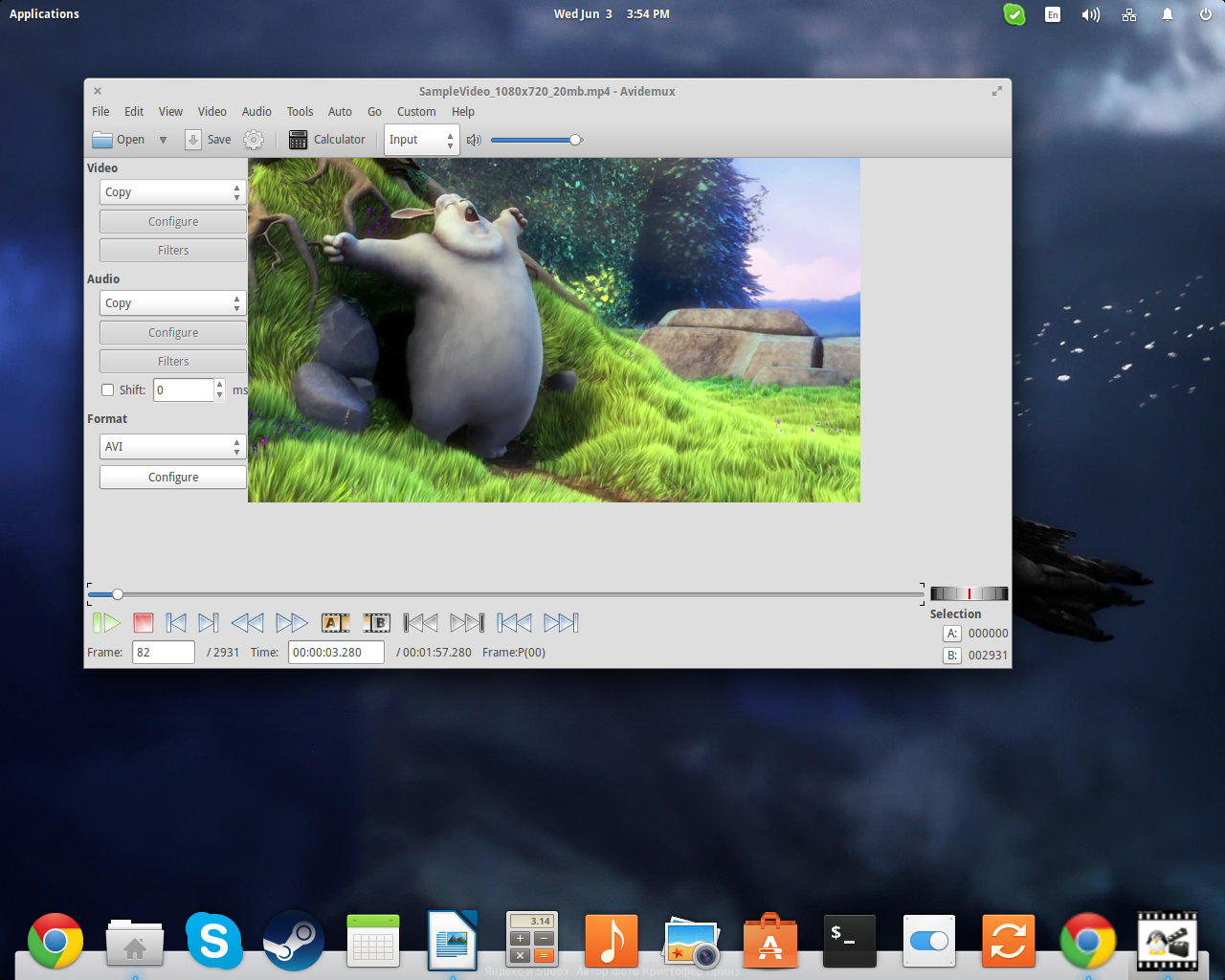Click the timeline position handle

tap(118, 595)
